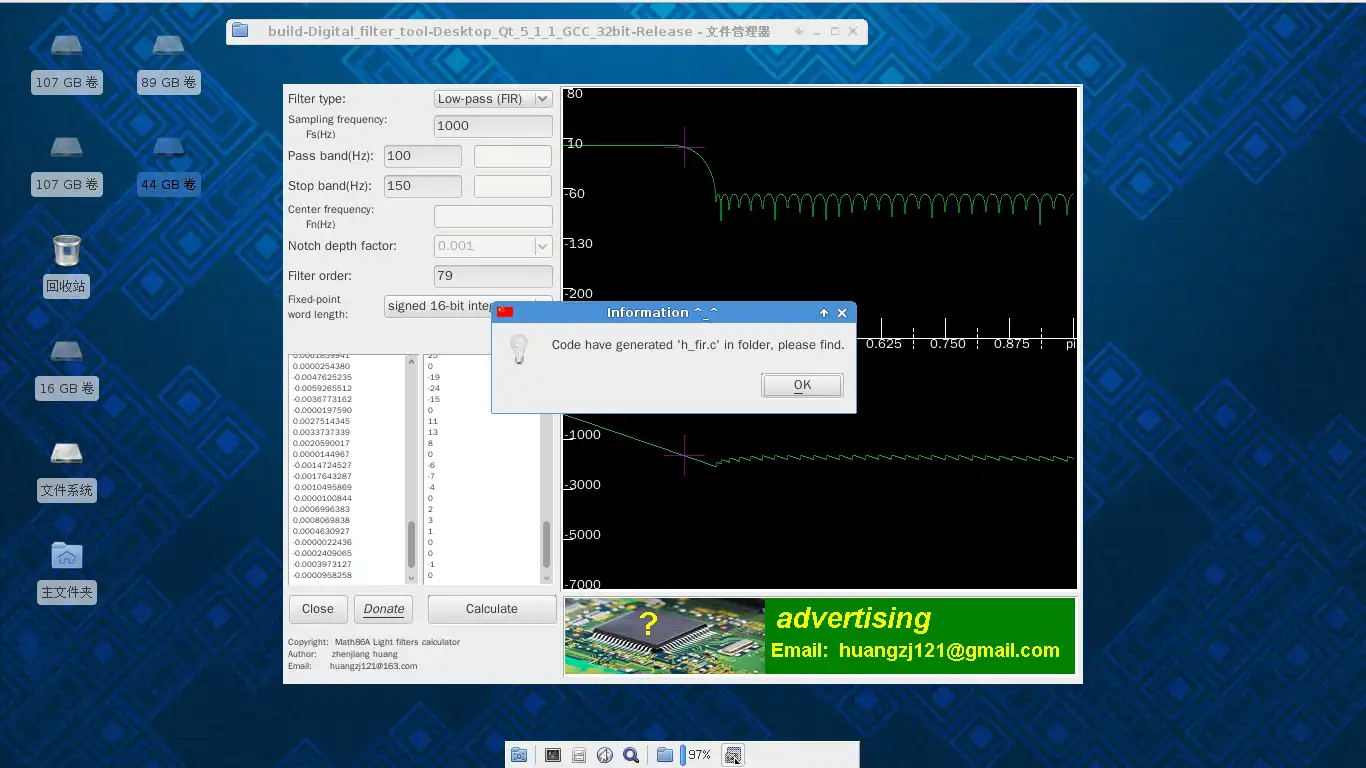
Task: Click the 0.750 frequency axis label
Action: point(947,344)
